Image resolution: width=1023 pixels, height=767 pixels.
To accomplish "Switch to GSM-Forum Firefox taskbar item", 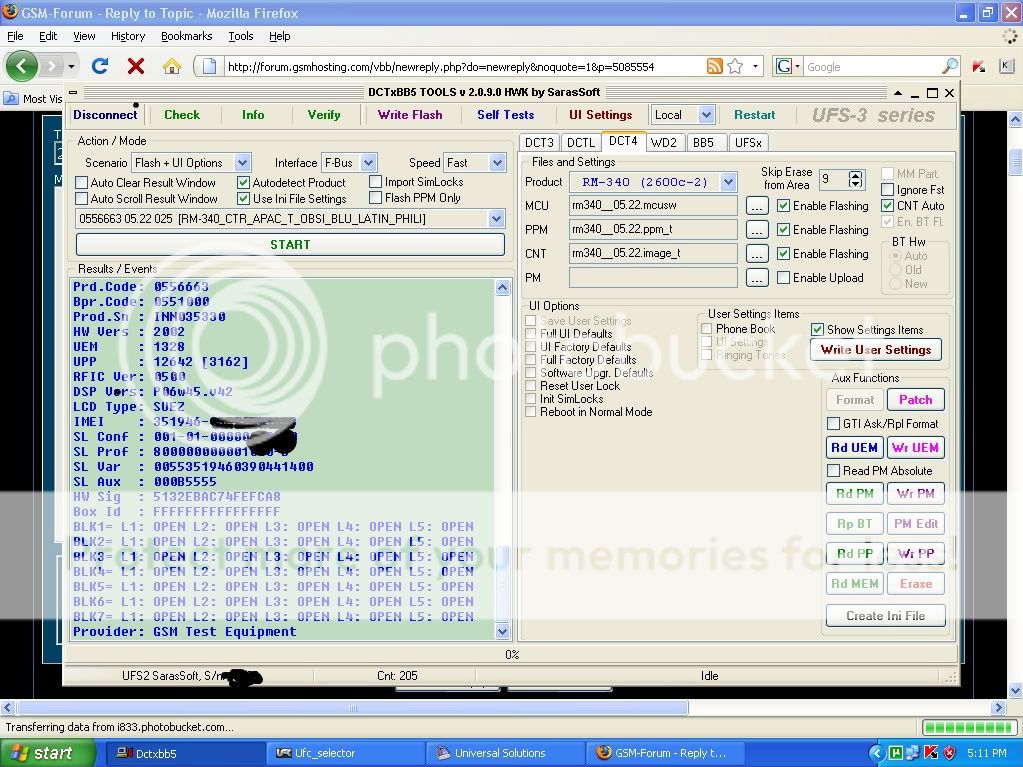I will click(664, 753).
